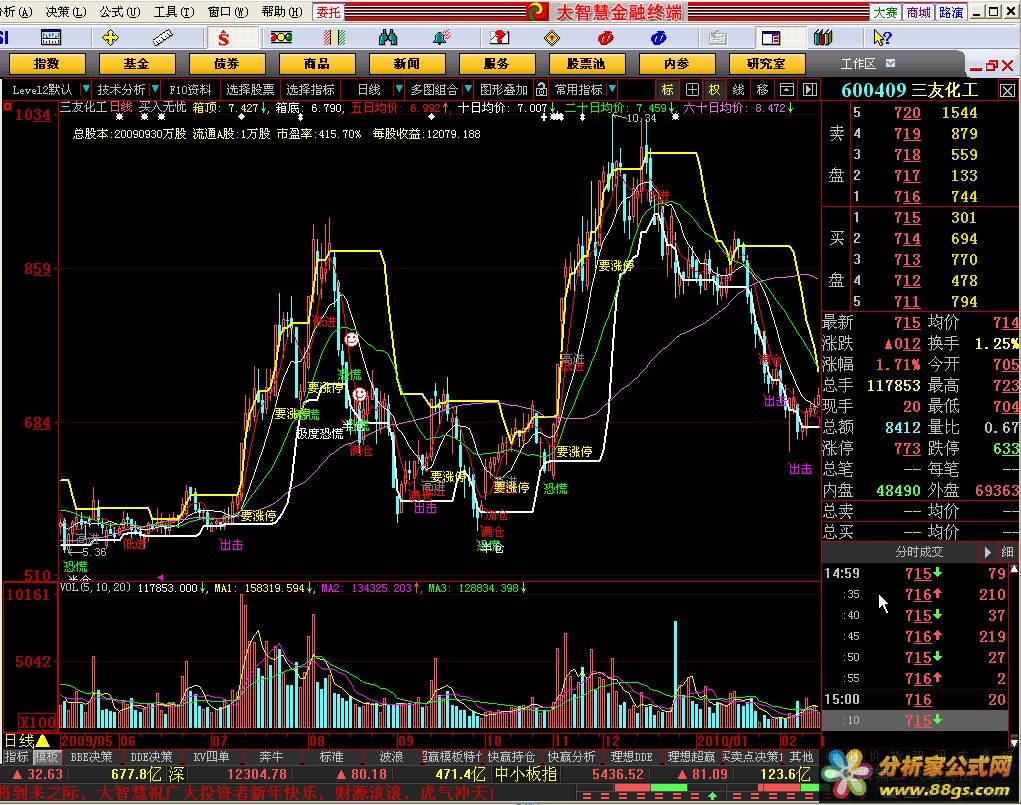Open the 股票池 yellow button
This screenshot has width=1021, height=805.
tap(587, 64)
